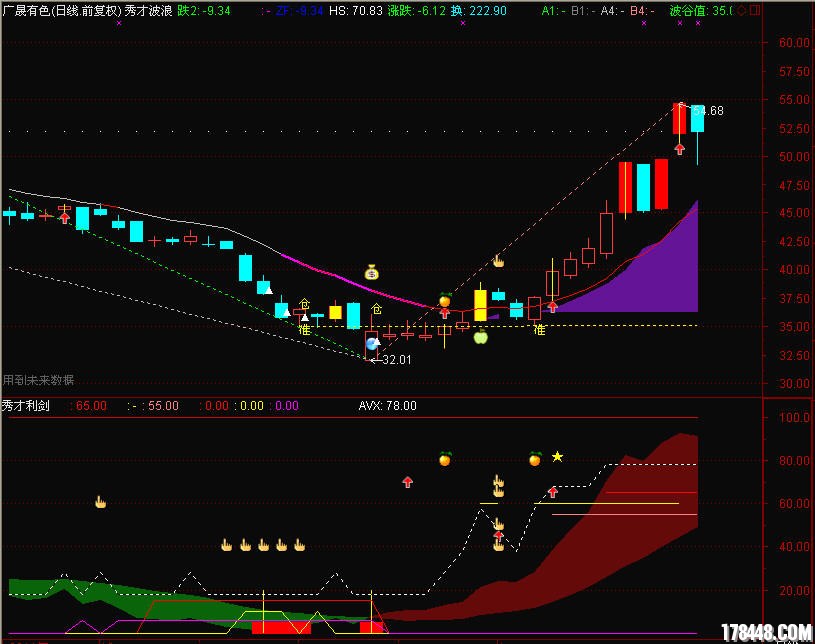The image size is (815, 644).
Task: Click the orange icon beside the star in lower panel
Action: coord(535,458)
